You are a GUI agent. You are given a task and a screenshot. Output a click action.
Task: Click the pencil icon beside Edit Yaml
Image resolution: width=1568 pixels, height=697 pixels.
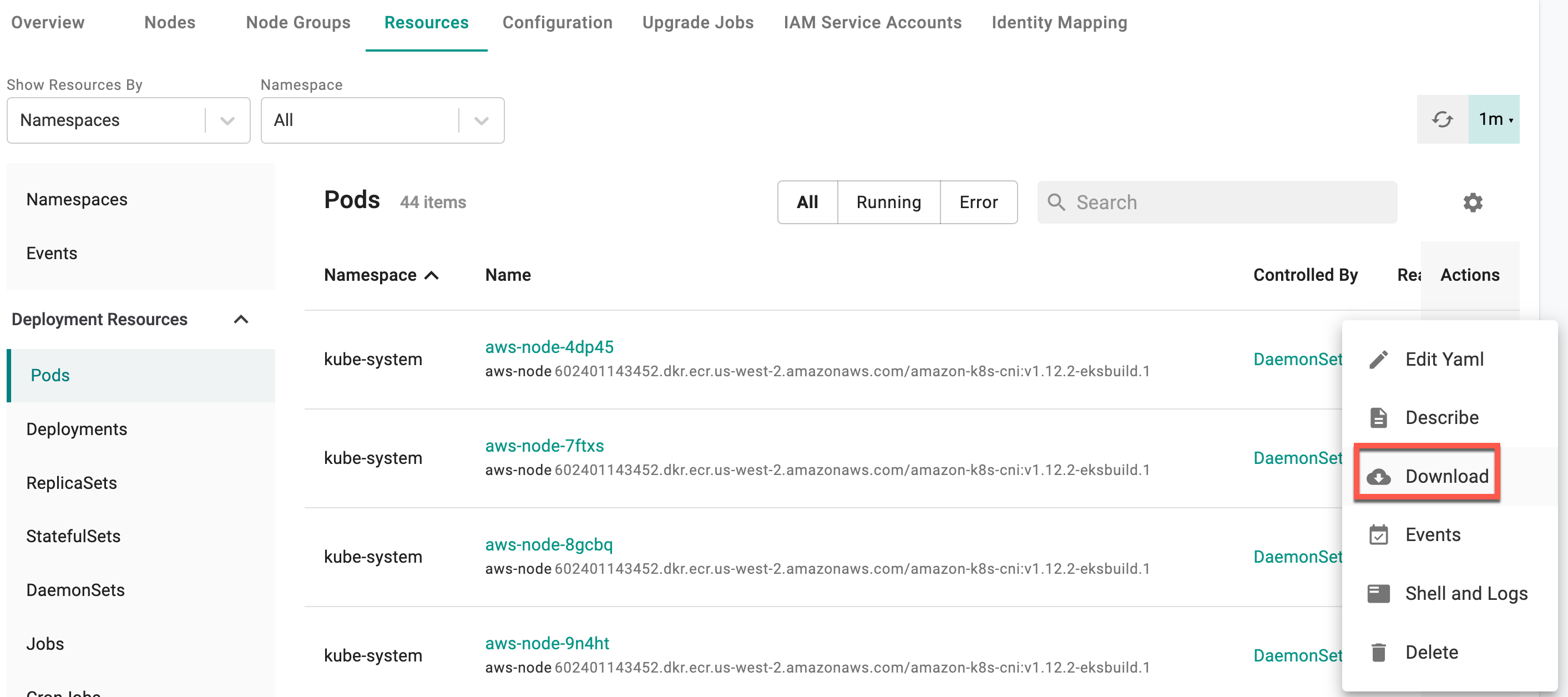coord(1378,359)
